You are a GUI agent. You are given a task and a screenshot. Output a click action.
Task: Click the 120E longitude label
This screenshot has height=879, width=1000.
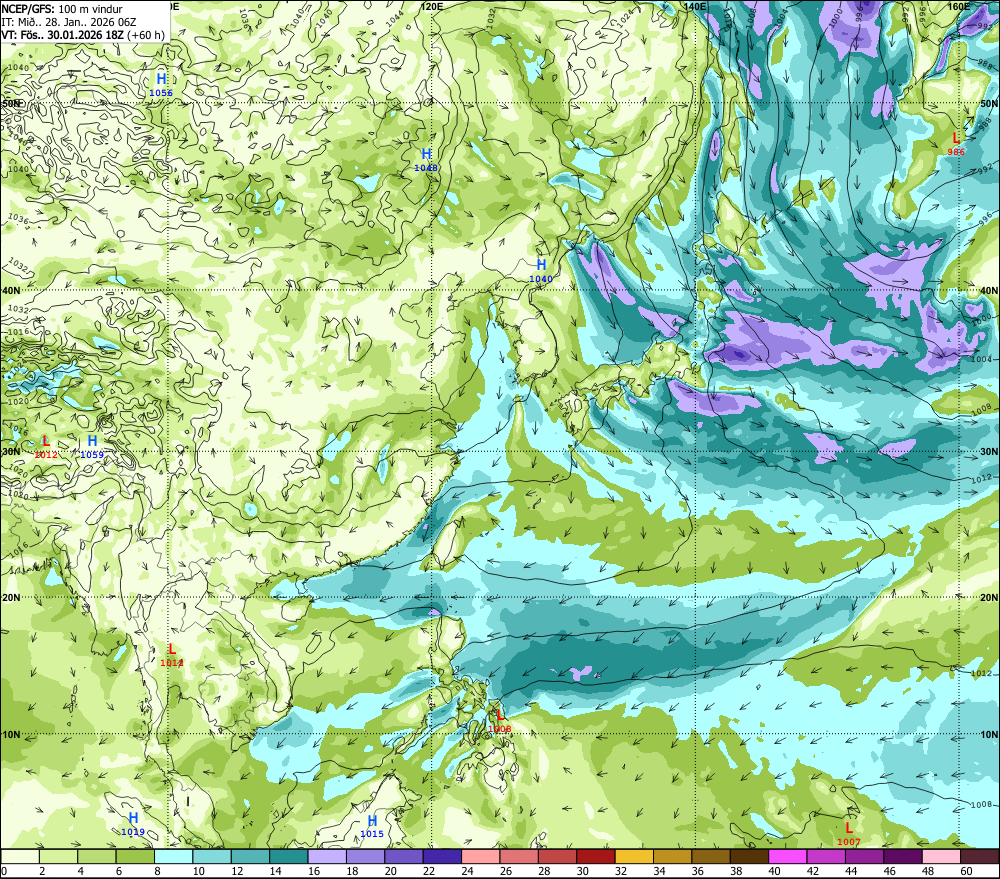432,6
